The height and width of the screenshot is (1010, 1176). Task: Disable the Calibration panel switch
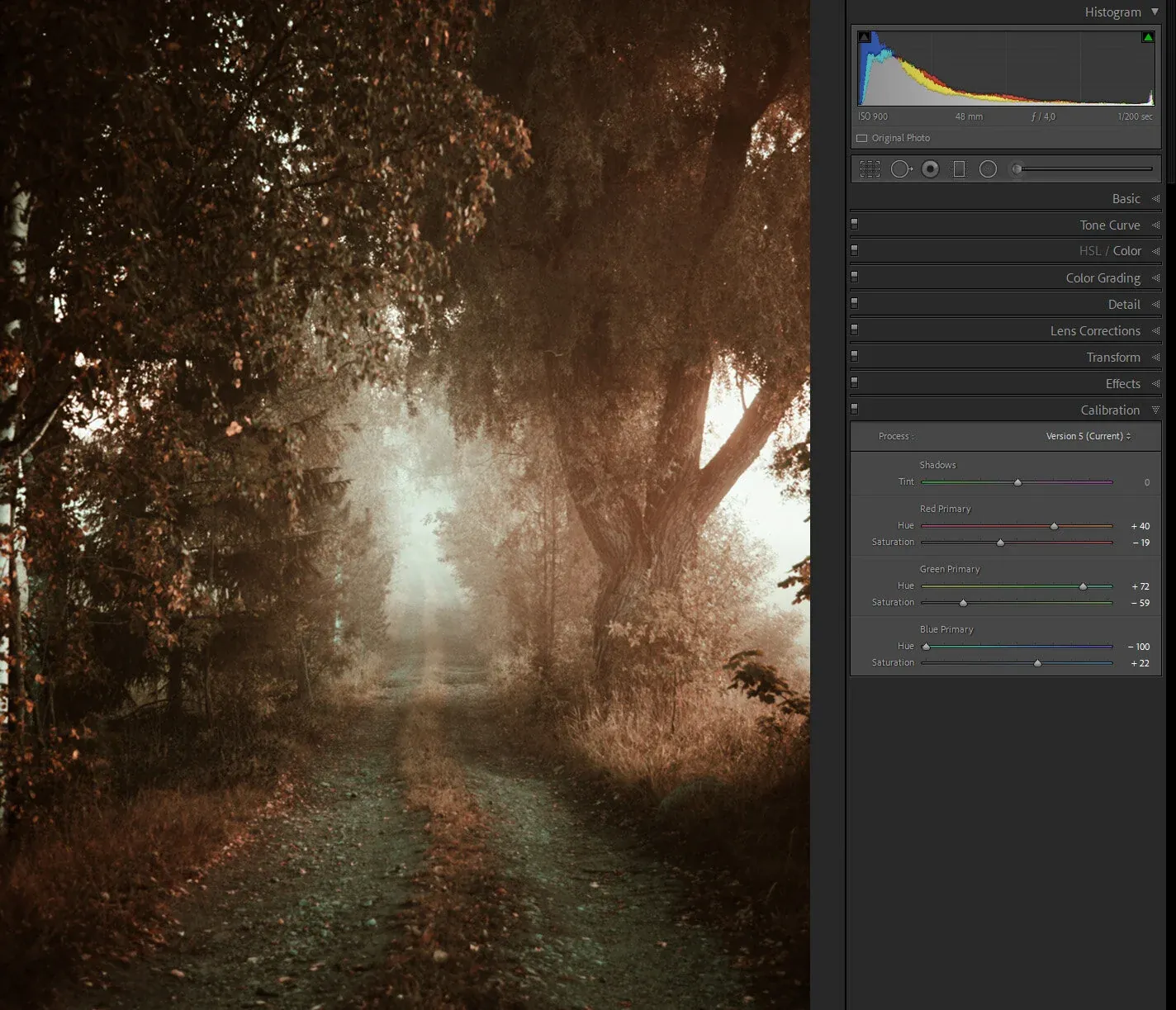[855, 409]
